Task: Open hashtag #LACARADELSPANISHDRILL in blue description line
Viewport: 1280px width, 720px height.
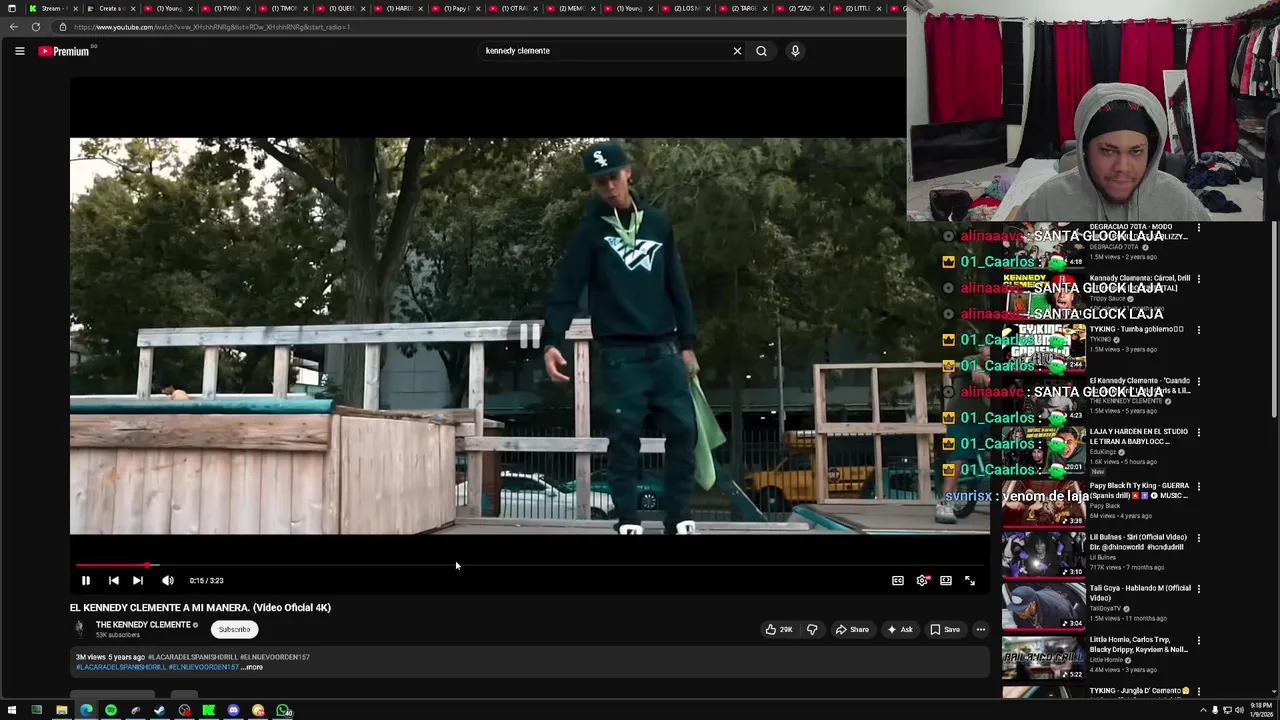Action: pos(121,667)
